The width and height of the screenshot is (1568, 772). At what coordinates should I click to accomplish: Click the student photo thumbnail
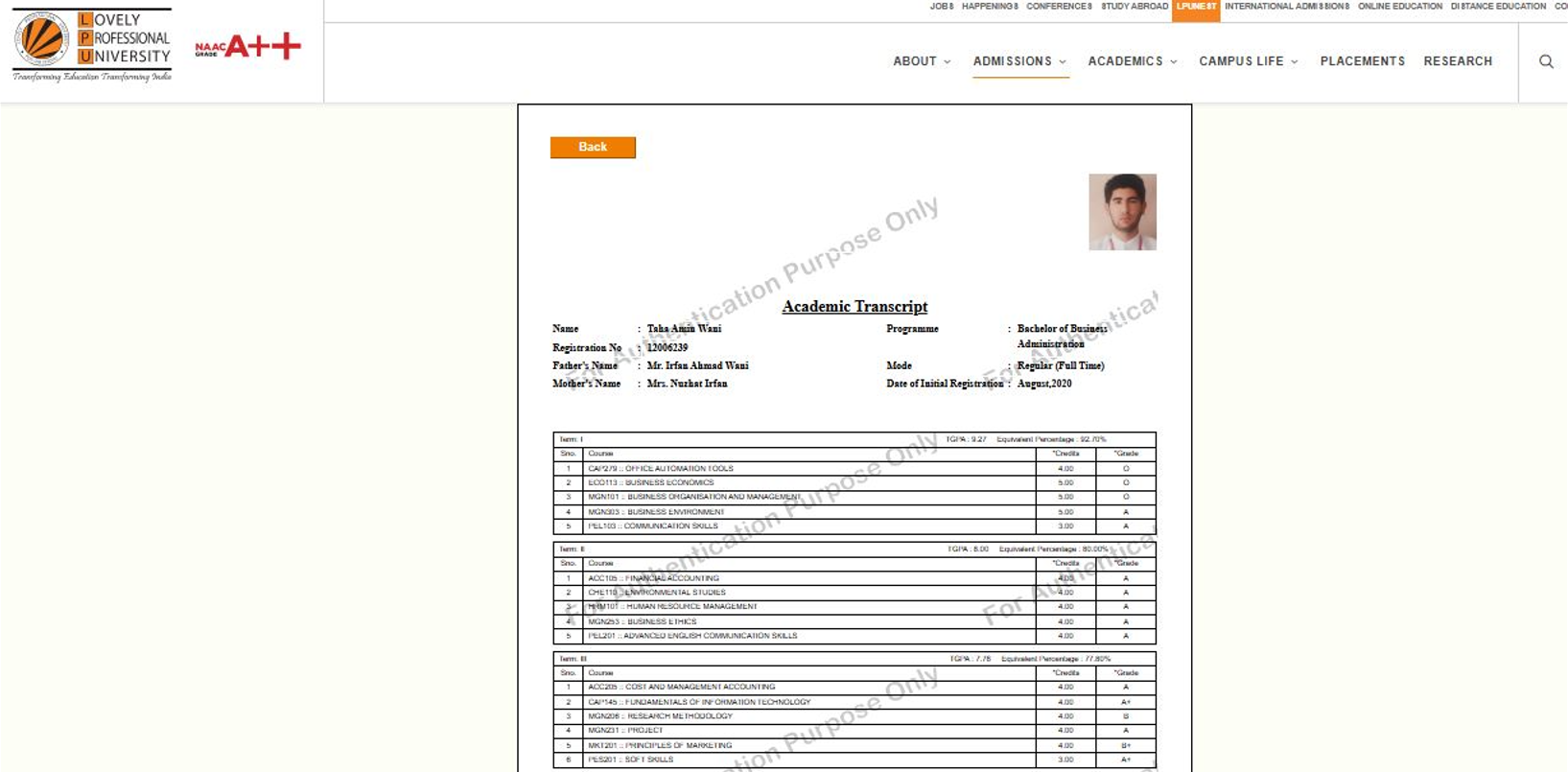[1122, 212]
